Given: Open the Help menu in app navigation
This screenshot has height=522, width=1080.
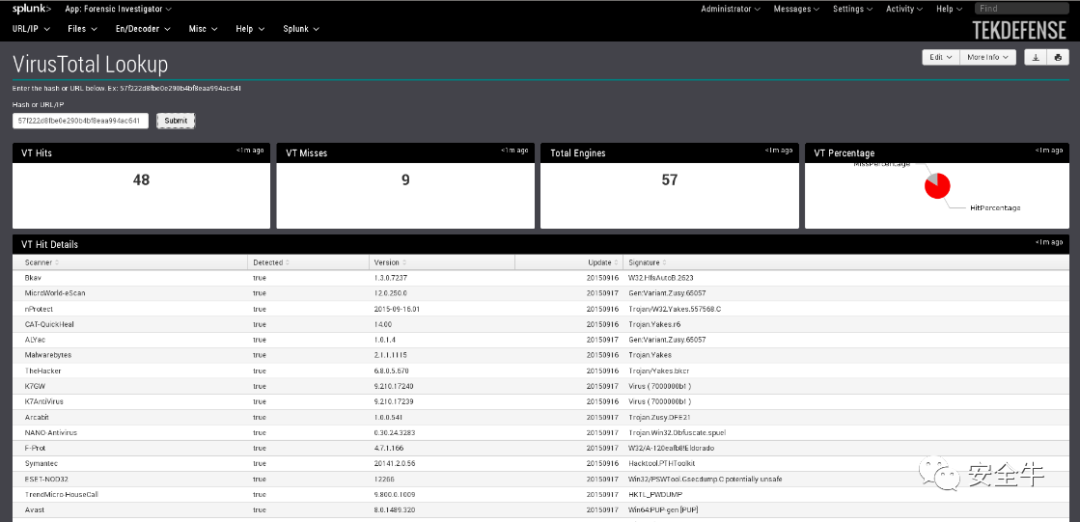Looking at the screenshot, I should point(250,29).
